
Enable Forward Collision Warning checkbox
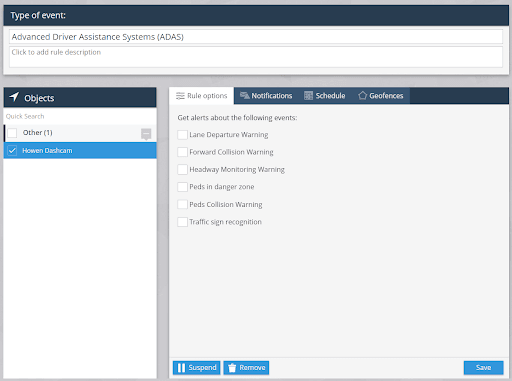coord(182,152)
